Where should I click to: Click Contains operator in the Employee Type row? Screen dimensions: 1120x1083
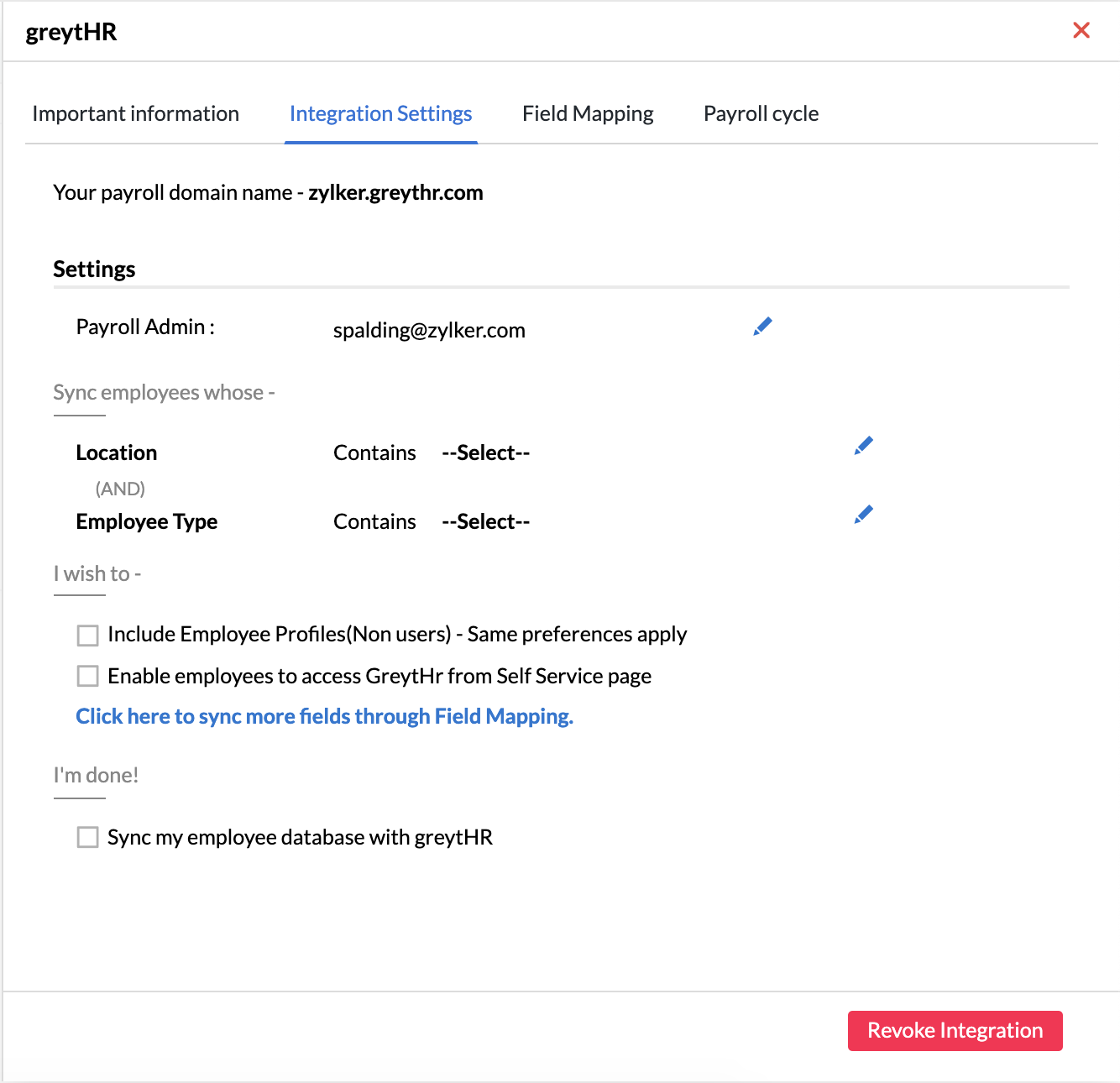pyautogui.click(x=374, y=522)
